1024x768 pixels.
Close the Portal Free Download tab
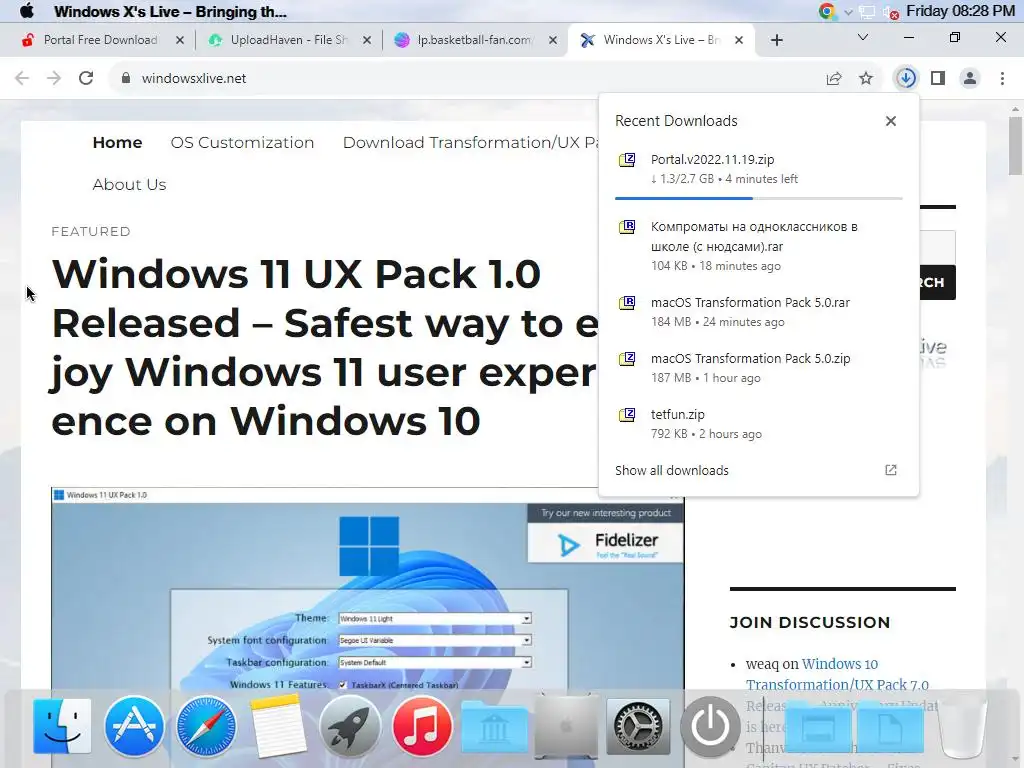(180, 40)
